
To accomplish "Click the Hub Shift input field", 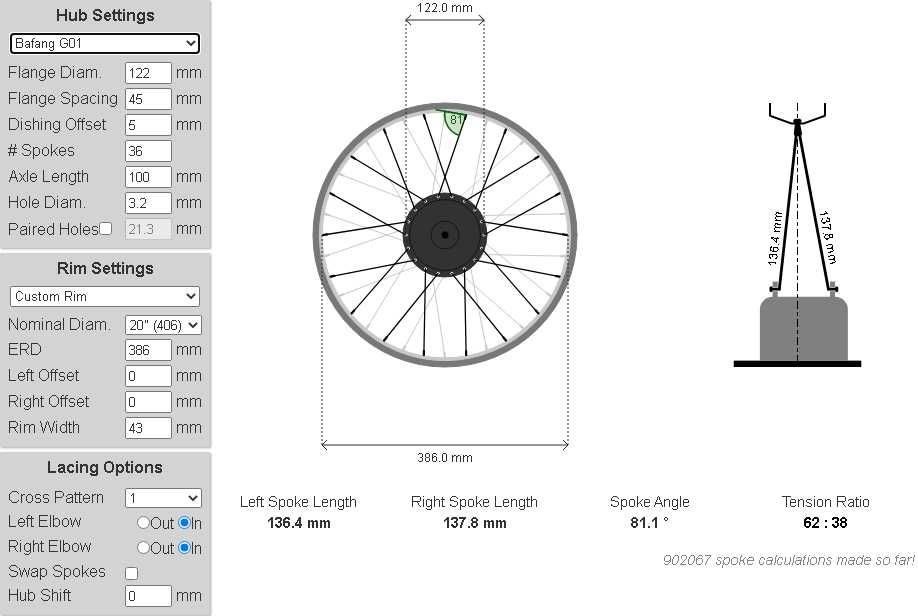I will tap(148, 596).
